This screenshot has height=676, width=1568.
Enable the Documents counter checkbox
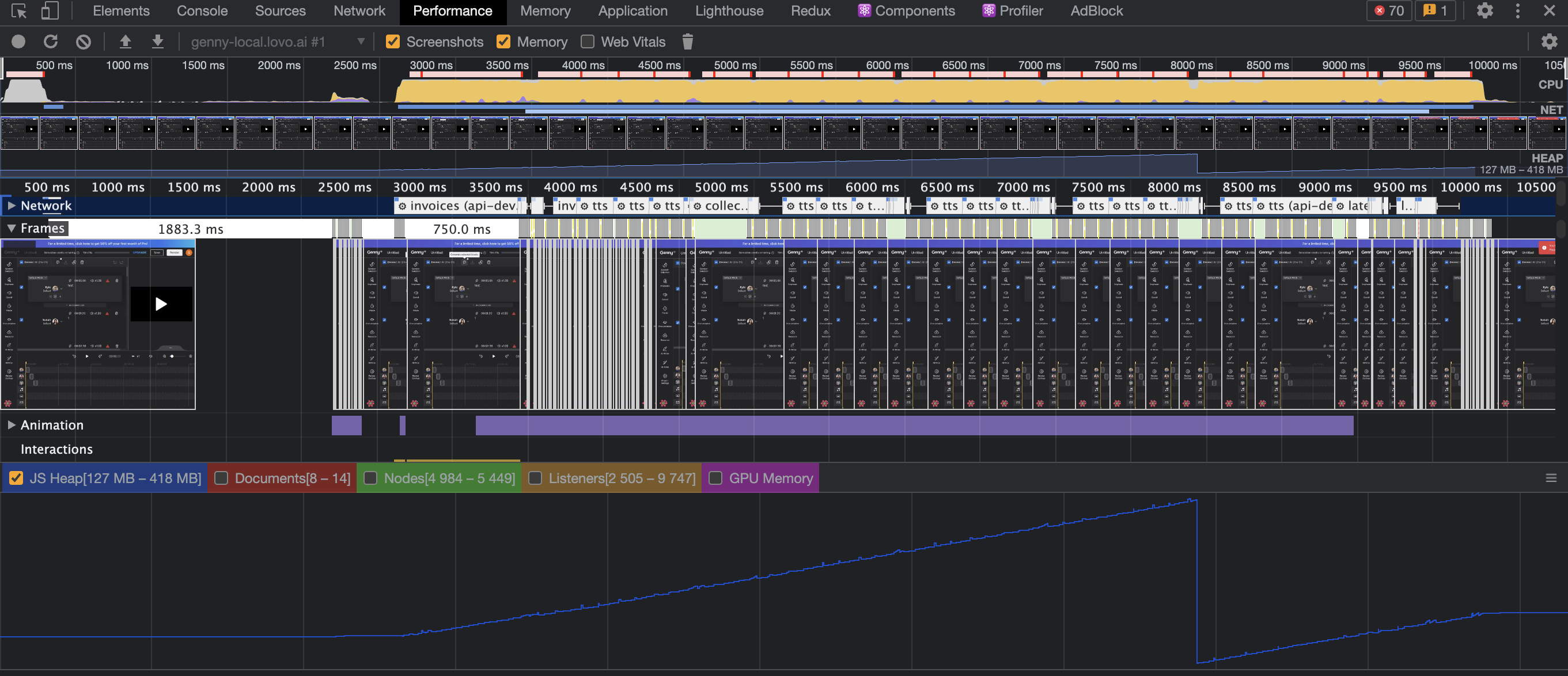click(222, 478)
